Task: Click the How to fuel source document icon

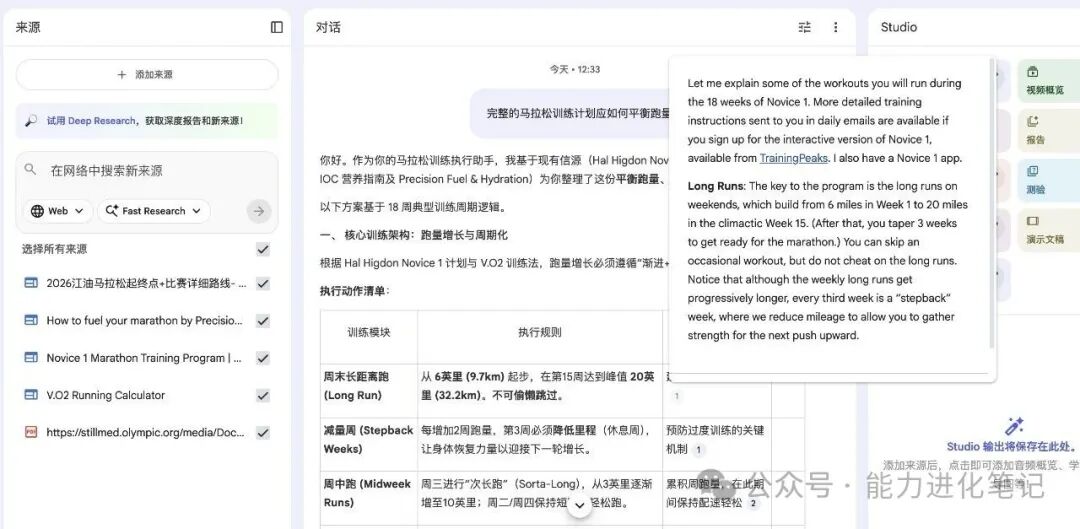Action: [x=31, y=320]
